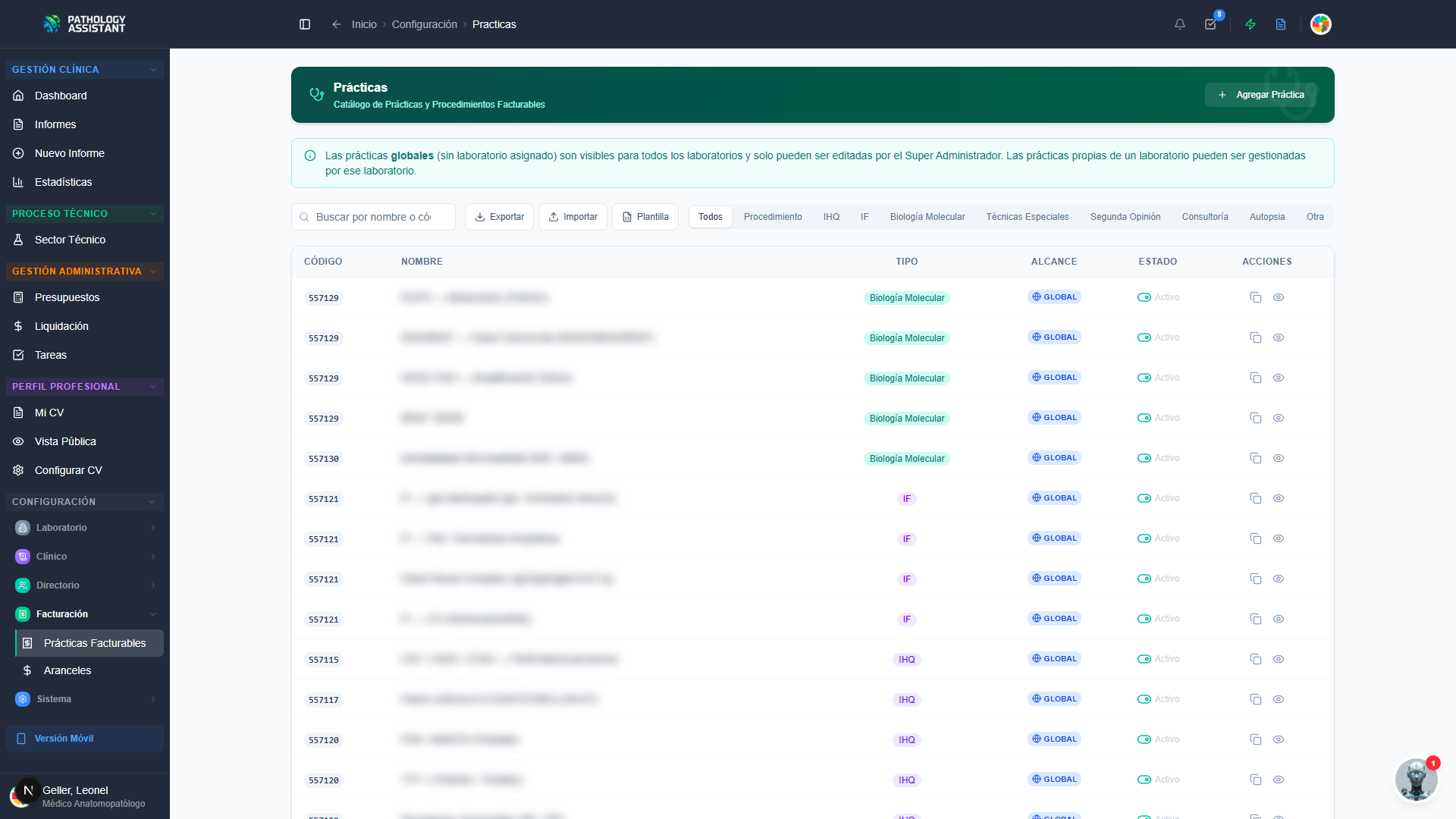Screen dimensions: 1456x819
Task: Toggle Activo switch on 557130 row
Action: click(x=1144, y=458)
